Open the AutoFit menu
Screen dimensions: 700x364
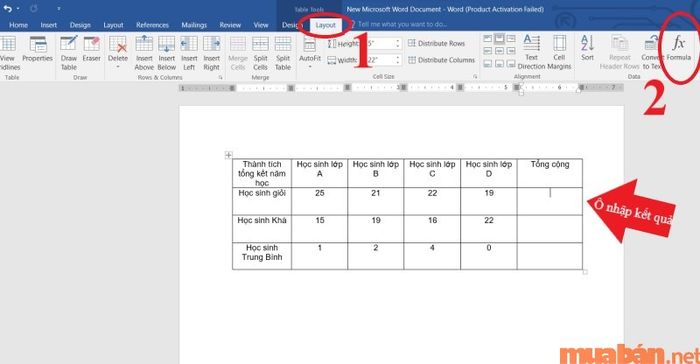pyautogui.click(x=310, y=53)
